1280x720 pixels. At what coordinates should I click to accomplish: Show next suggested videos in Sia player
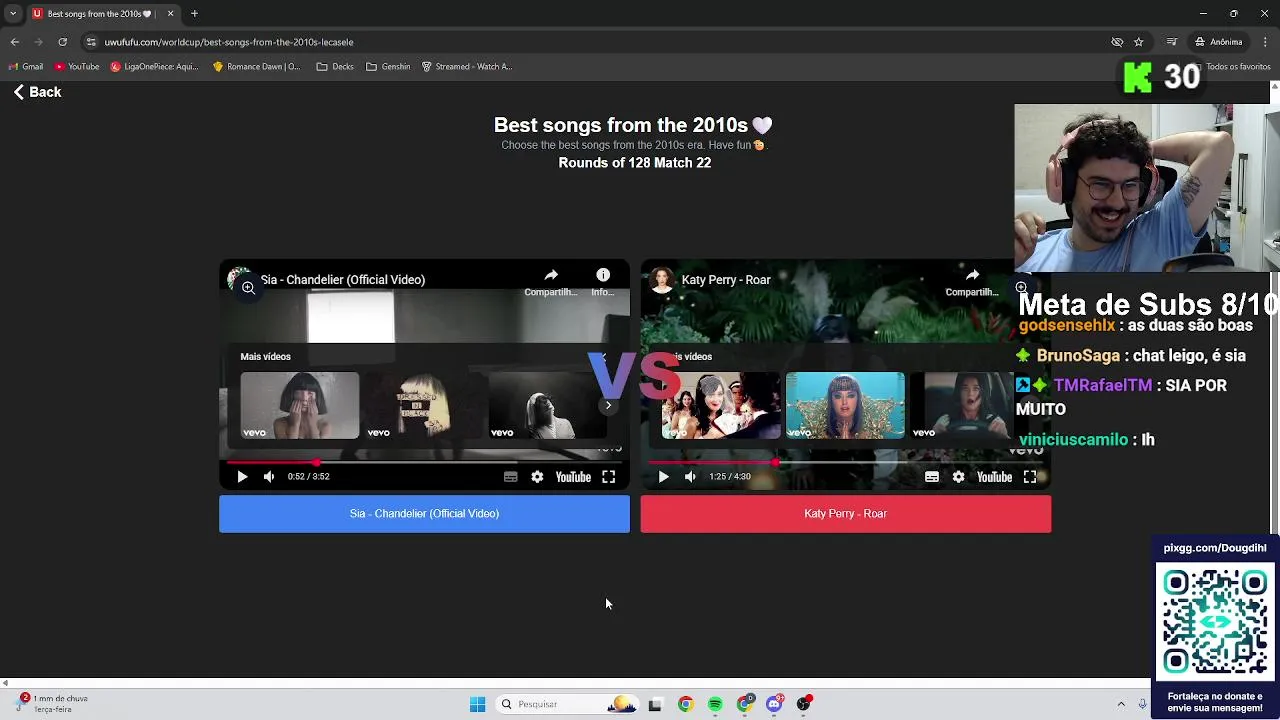click(608, 405)
